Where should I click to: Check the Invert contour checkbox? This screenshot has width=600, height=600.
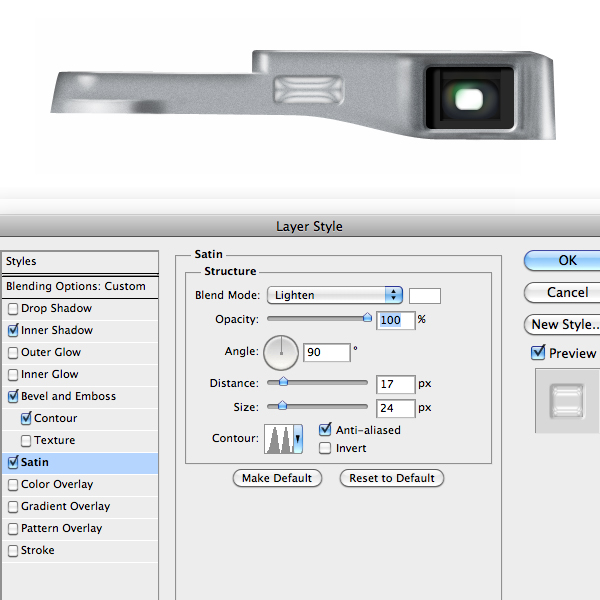coord(325,448)
